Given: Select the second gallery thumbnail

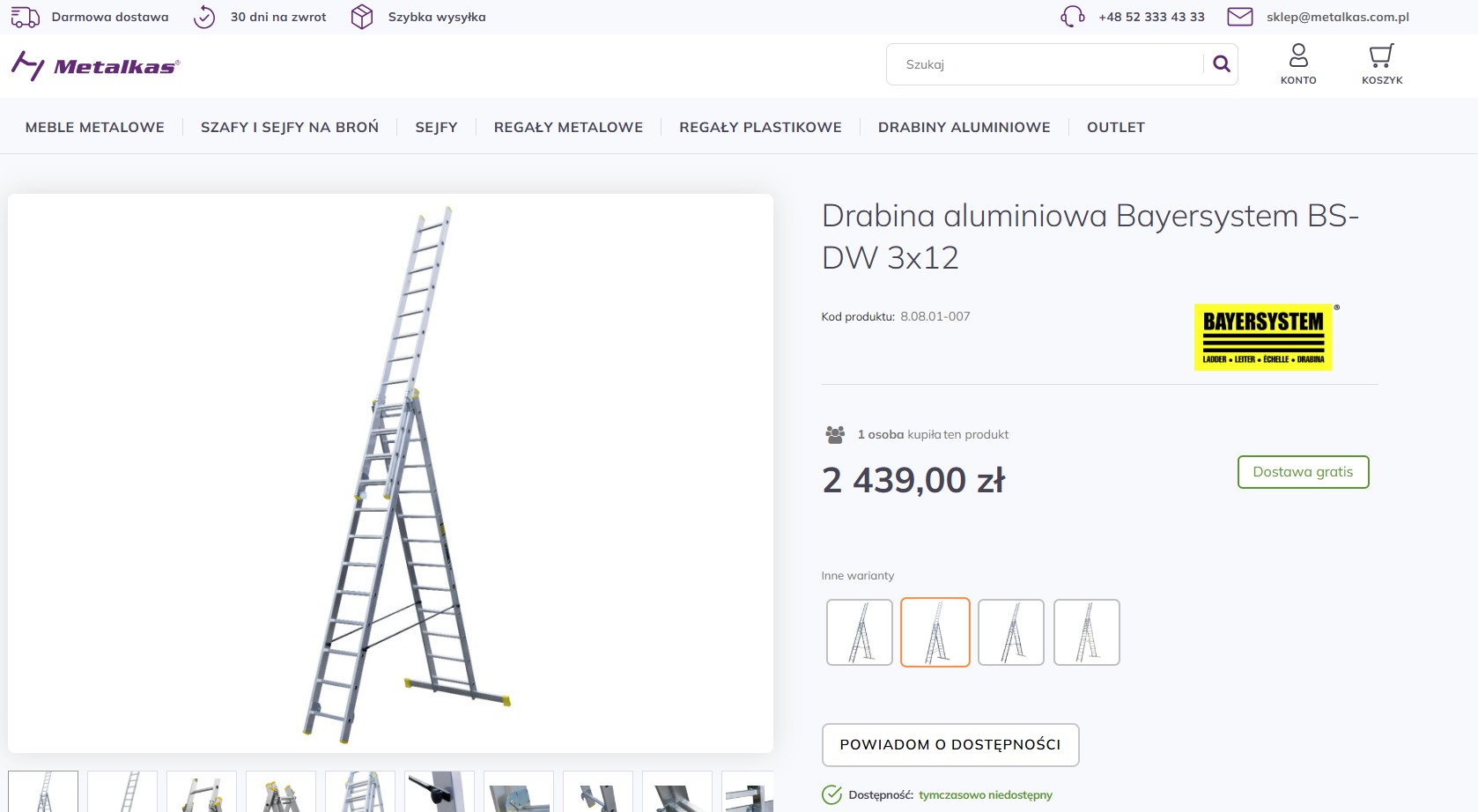Looking at the screenshot, I should [122, 791].
